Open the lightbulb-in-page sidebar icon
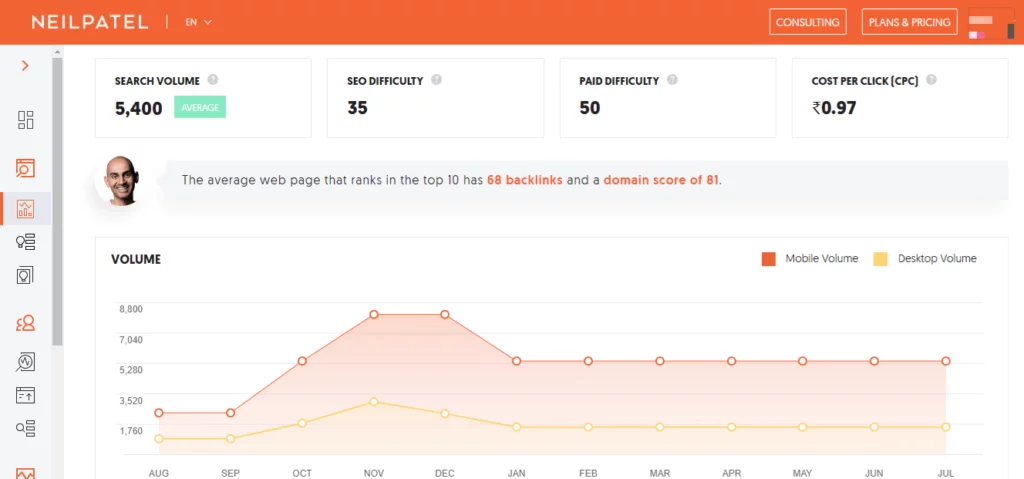This screenshot has width=1024, height=479. tap(25, 274)
